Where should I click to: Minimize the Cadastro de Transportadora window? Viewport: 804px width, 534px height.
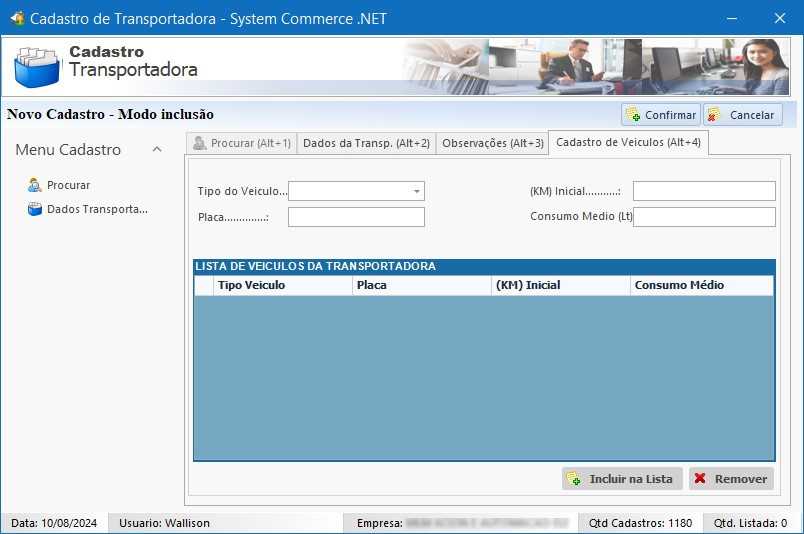click(x=733, y=18)
